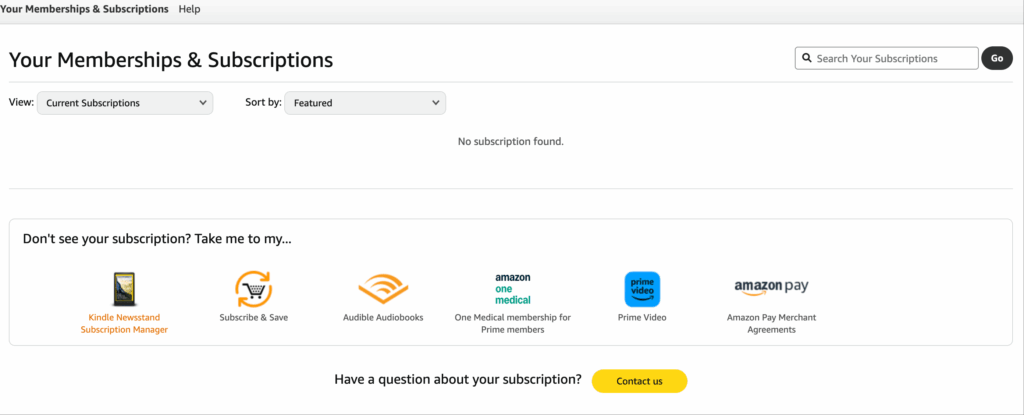Focus the Search Your Subscriptions field
Screen dimensions: 1024x415
895,58
